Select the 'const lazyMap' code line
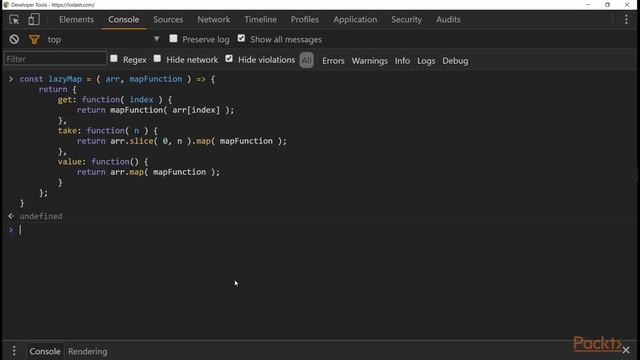The image size is (640, 360). (117, 79)
